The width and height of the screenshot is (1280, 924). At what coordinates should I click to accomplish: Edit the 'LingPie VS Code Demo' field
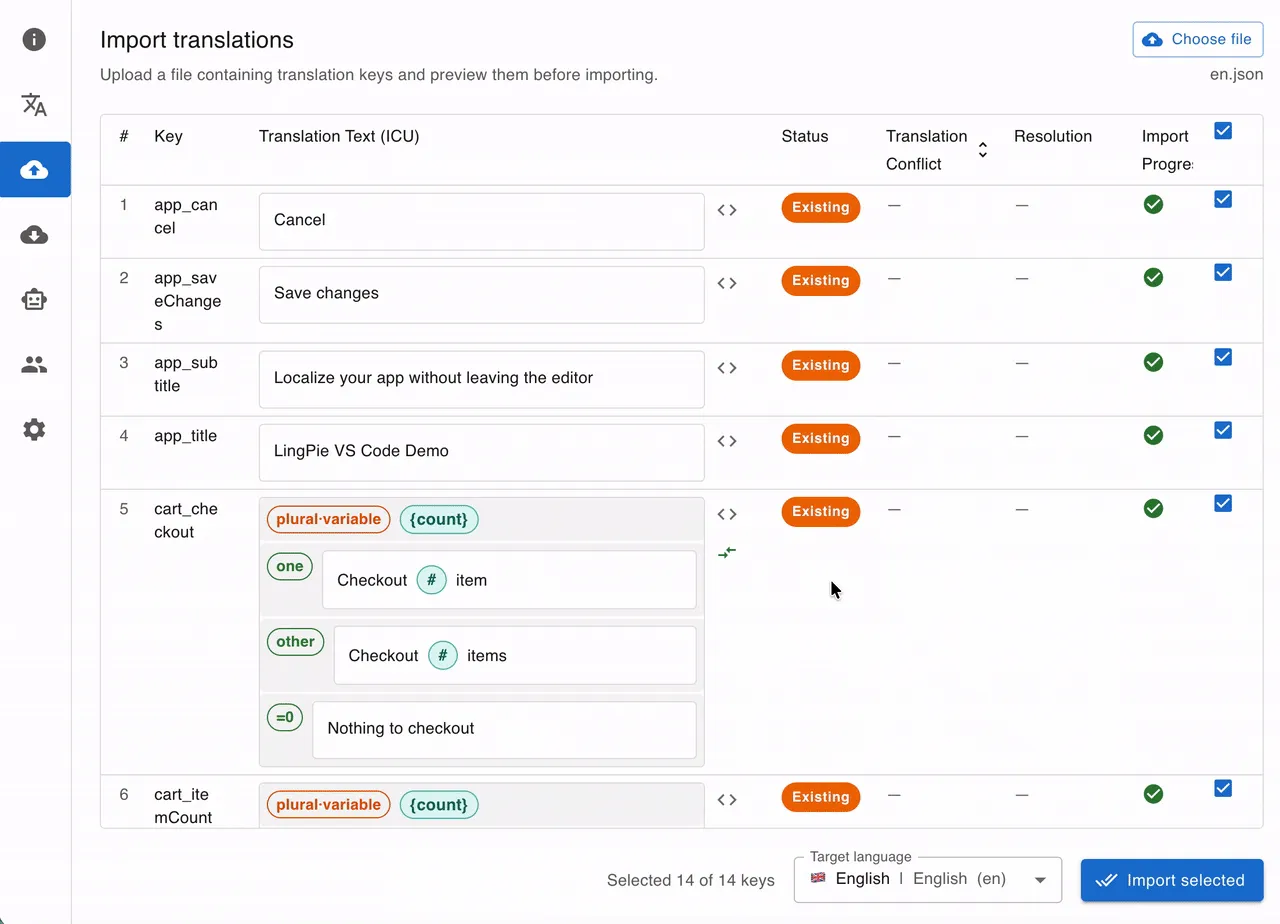pos(481,452)
